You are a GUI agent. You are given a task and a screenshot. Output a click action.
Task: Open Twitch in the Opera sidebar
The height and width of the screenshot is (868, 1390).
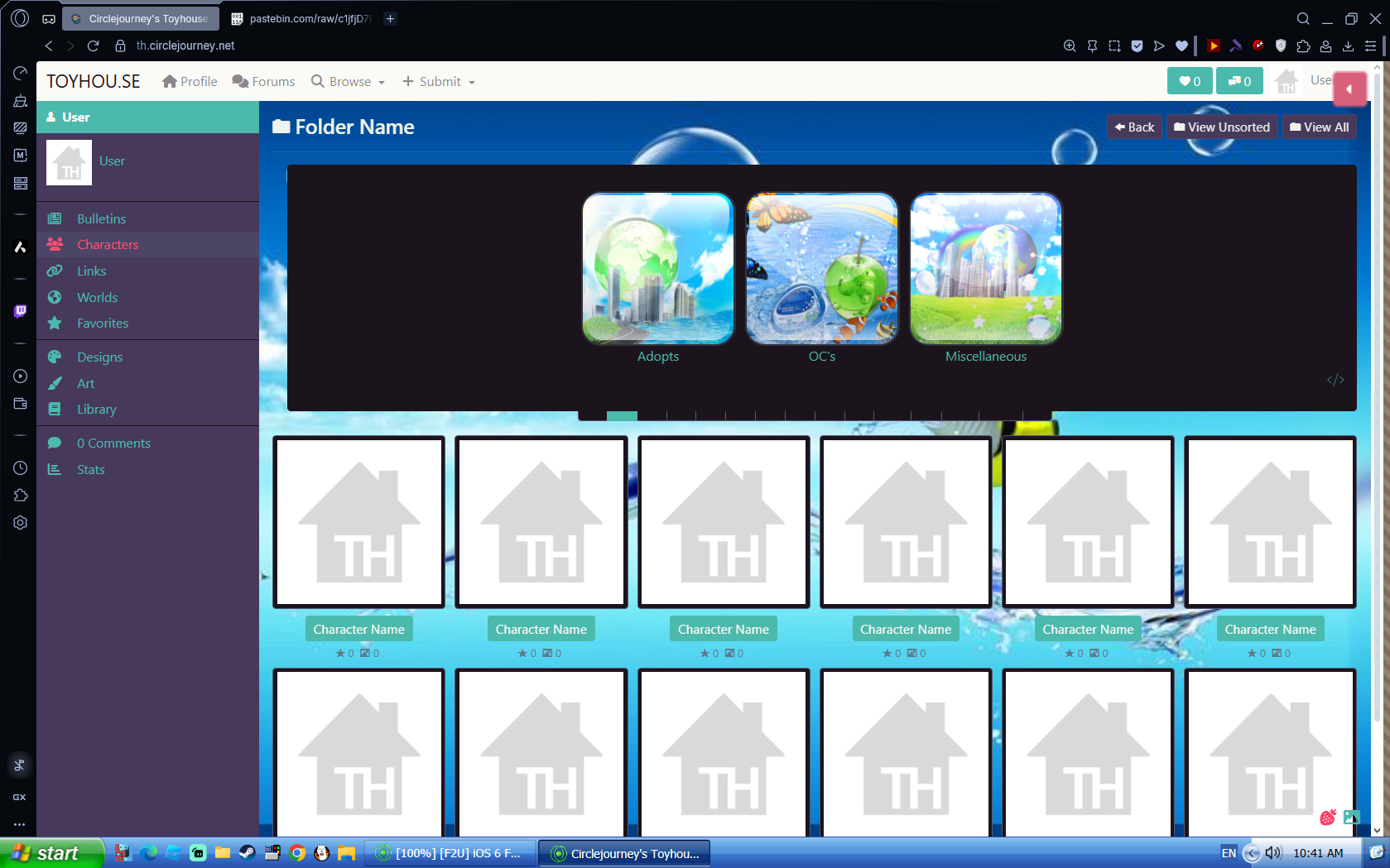click(20, 311)
